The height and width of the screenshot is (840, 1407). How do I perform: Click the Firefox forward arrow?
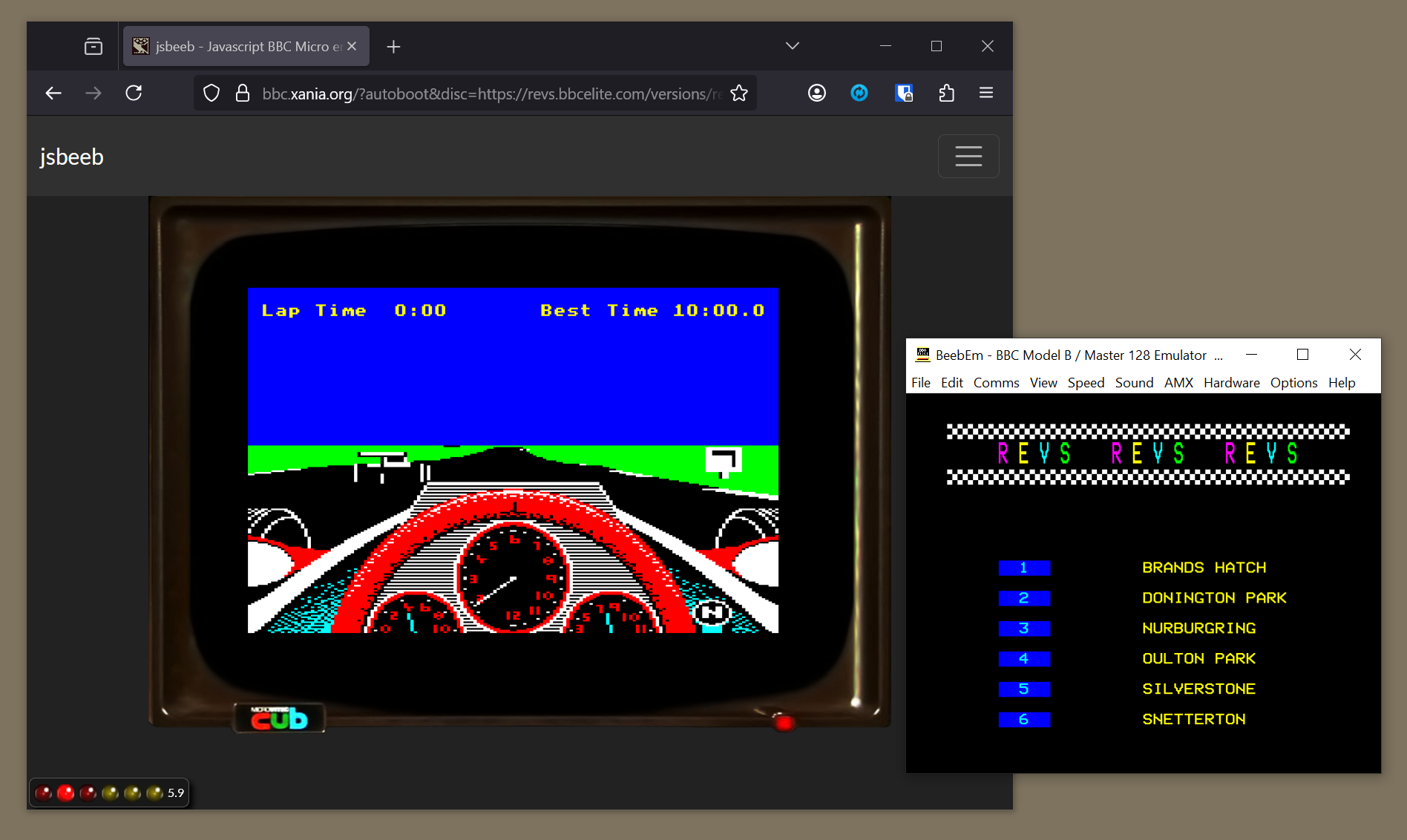click(x=94, y=93)
